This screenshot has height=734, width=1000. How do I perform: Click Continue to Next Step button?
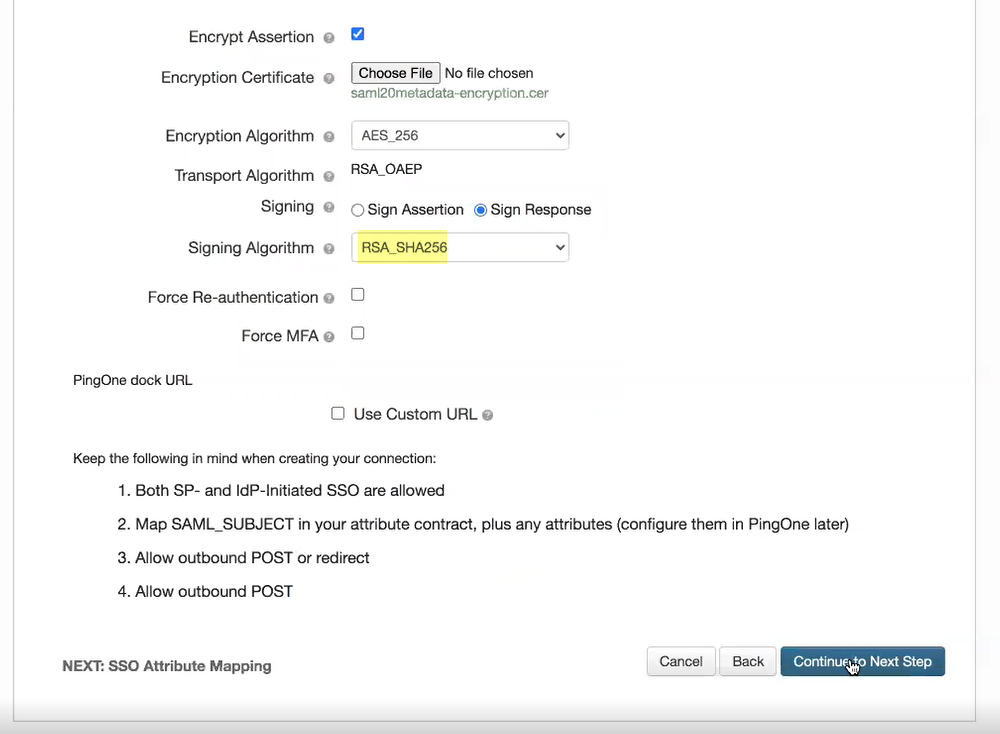(862, 662)
